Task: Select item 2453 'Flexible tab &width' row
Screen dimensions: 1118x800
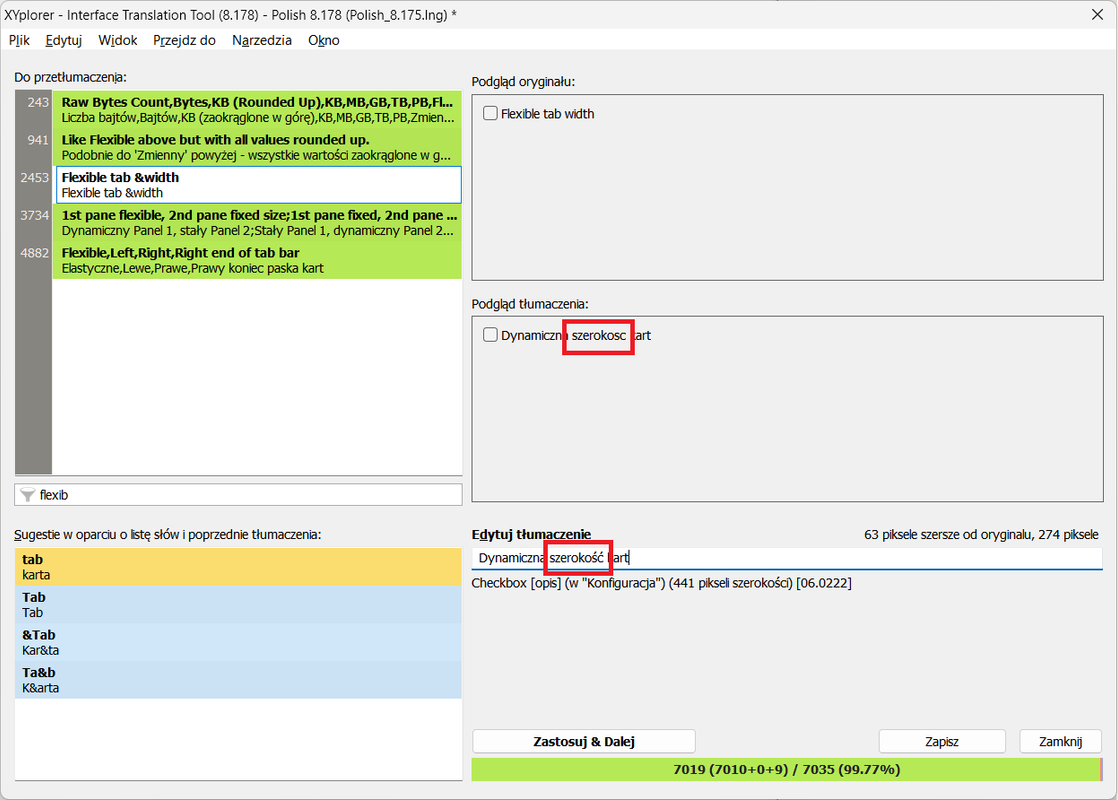Action: click(257, 185)
